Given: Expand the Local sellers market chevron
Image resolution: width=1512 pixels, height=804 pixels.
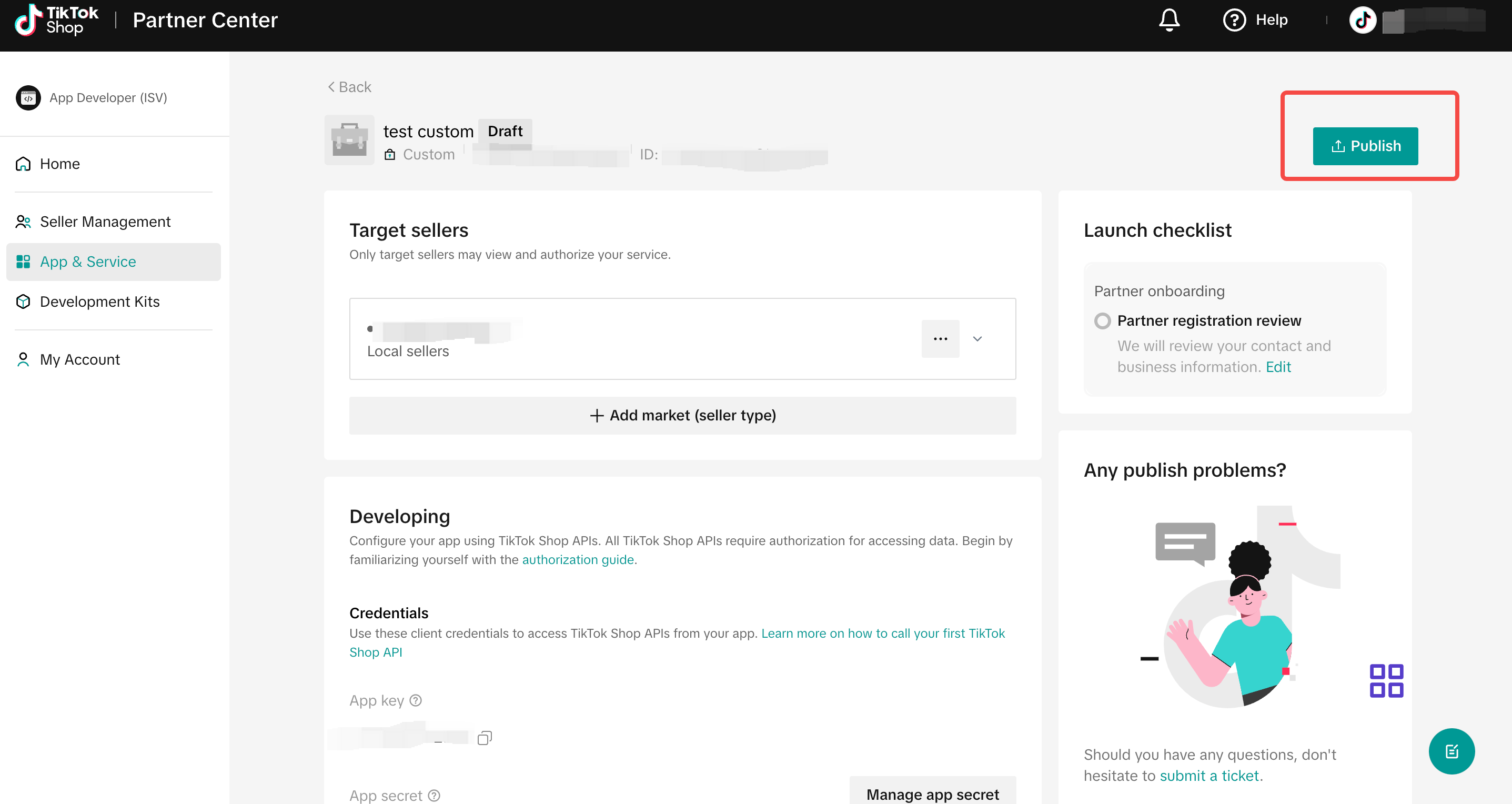Looking at the screenshot, I should coord(977,339).
